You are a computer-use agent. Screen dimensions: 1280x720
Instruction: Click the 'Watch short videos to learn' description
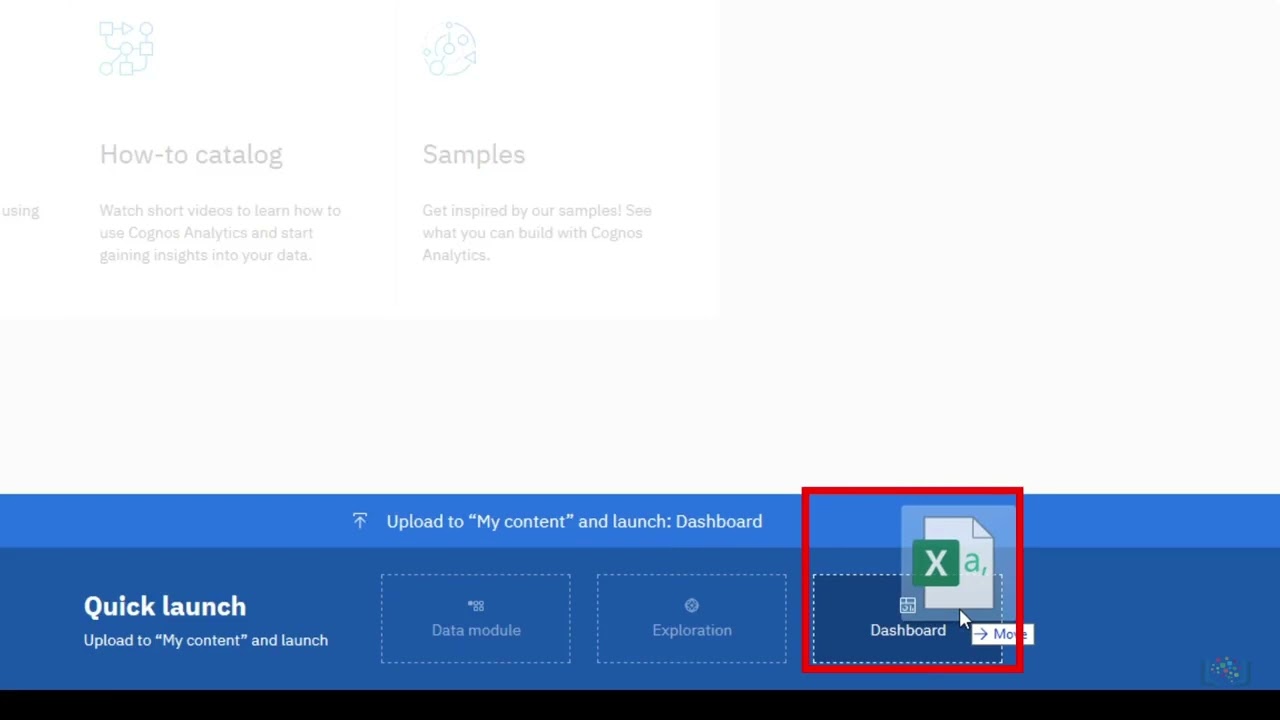(x=220, y=233)
